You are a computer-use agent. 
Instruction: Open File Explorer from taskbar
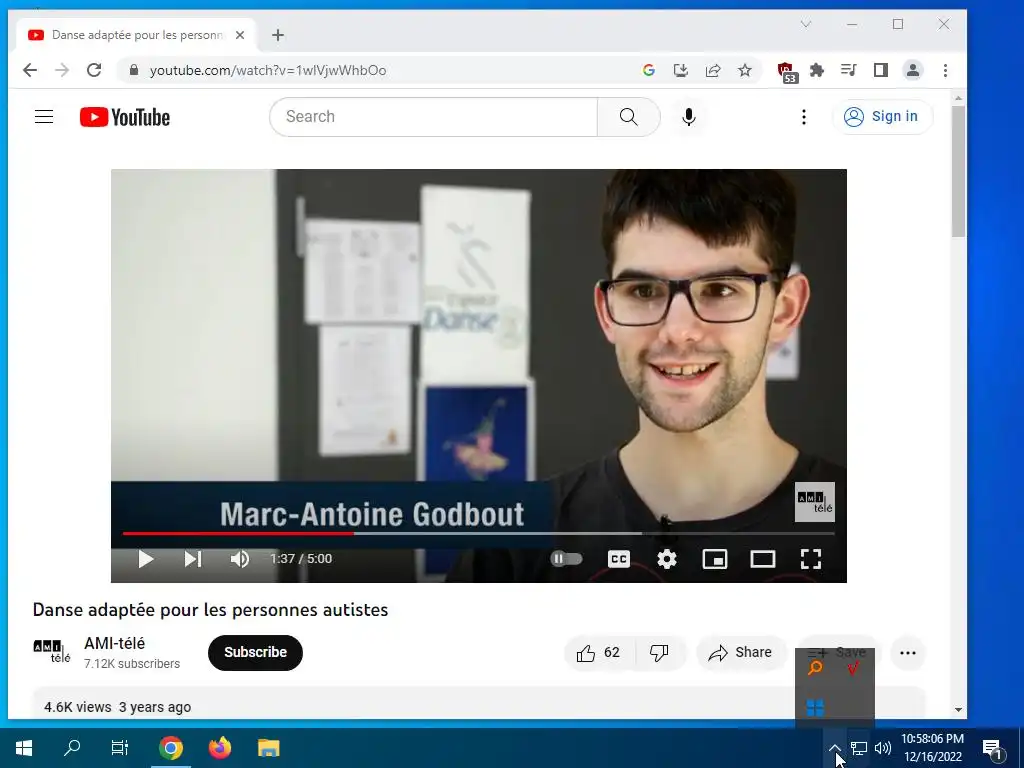pyautogui.click(x=268, y=748)
